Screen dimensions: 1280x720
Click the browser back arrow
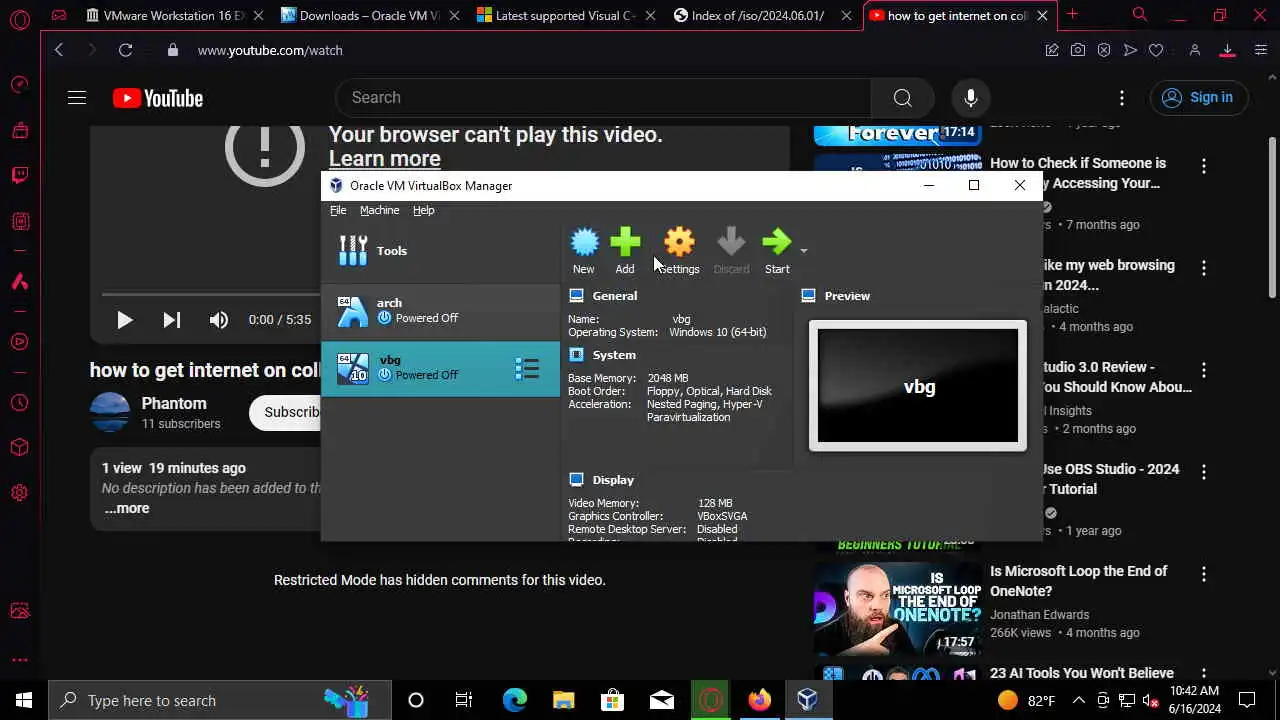(x=59, y=50)
